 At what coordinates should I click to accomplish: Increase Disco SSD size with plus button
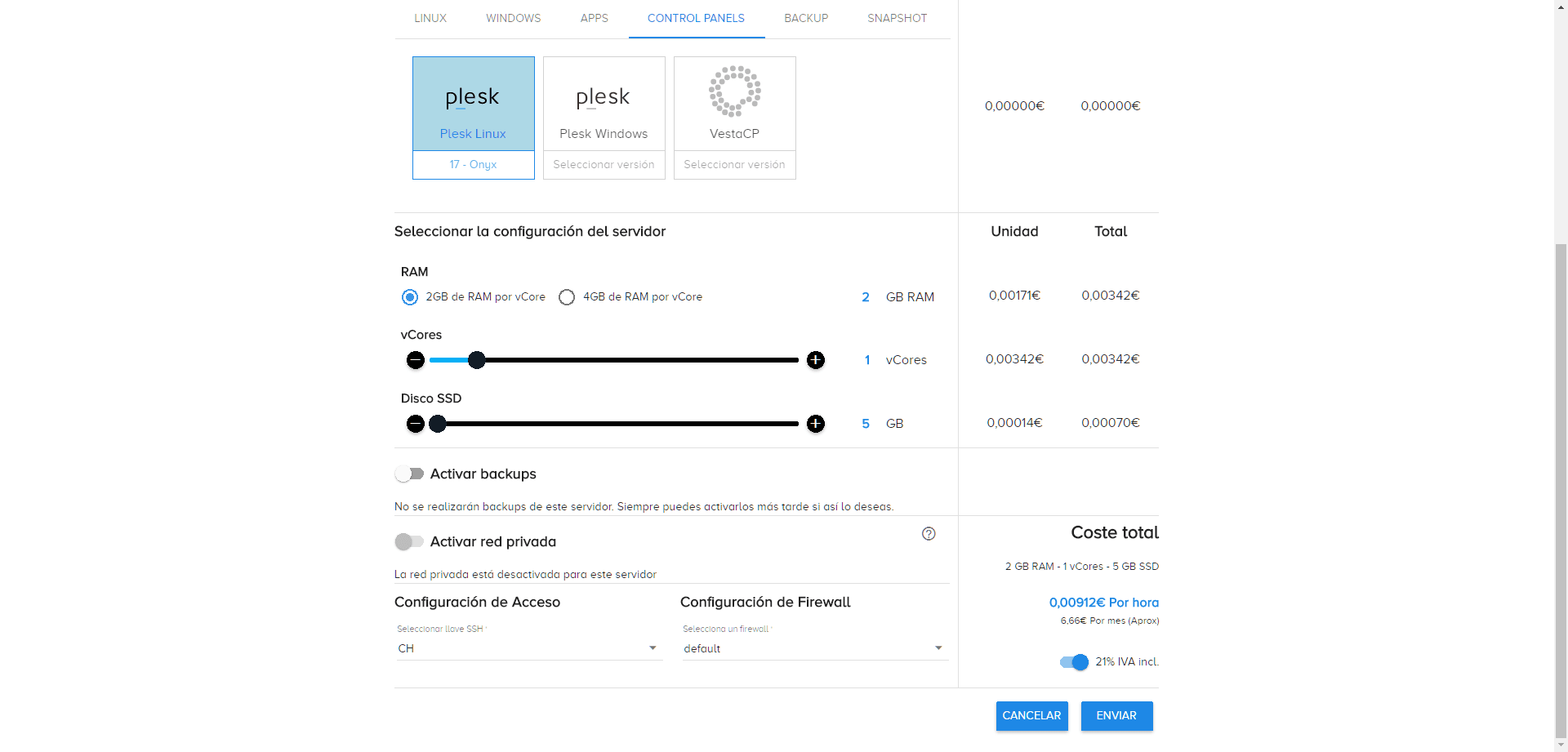tap(815, 424)
